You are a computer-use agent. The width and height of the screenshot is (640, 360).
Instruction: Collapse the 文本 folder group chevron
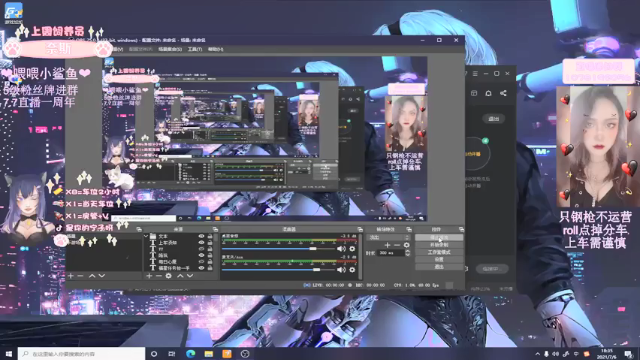[x=146, y=236]
